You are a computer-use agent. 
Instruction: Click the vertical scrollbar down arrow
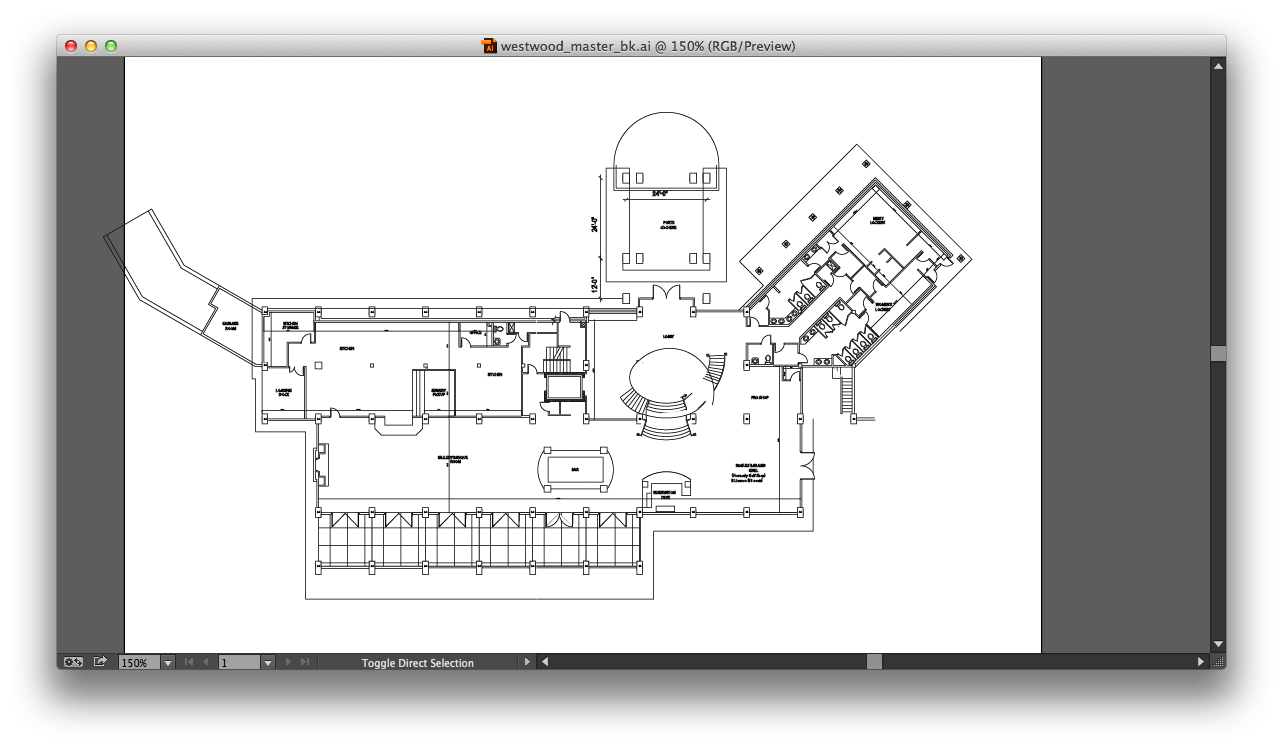point(1218,644)
